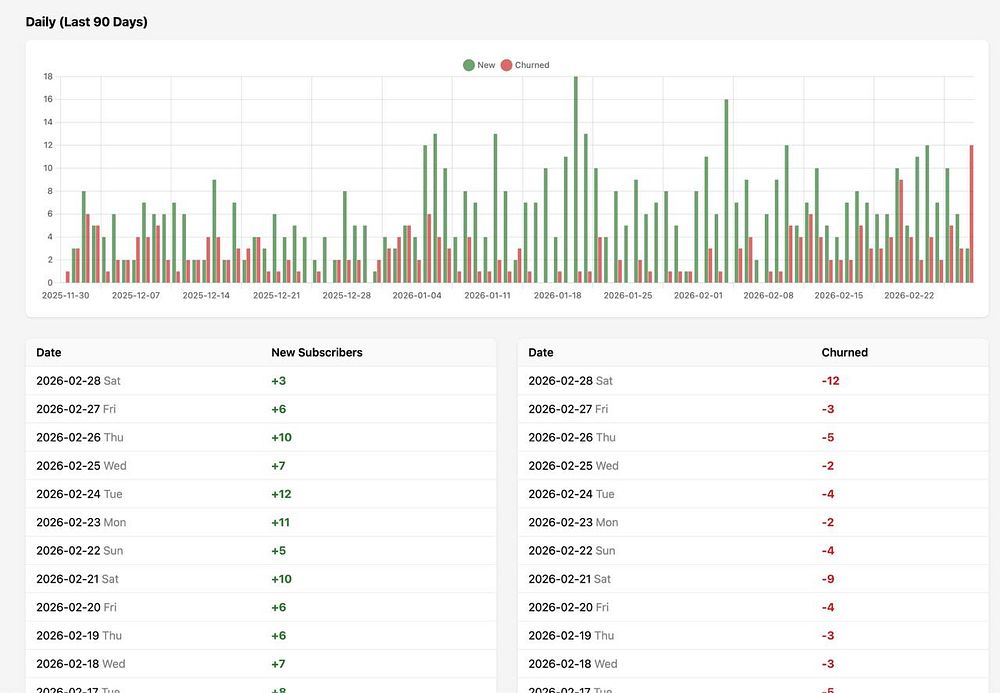Click -4 churned value for 2026-02-20 Fri

(828, 607)
